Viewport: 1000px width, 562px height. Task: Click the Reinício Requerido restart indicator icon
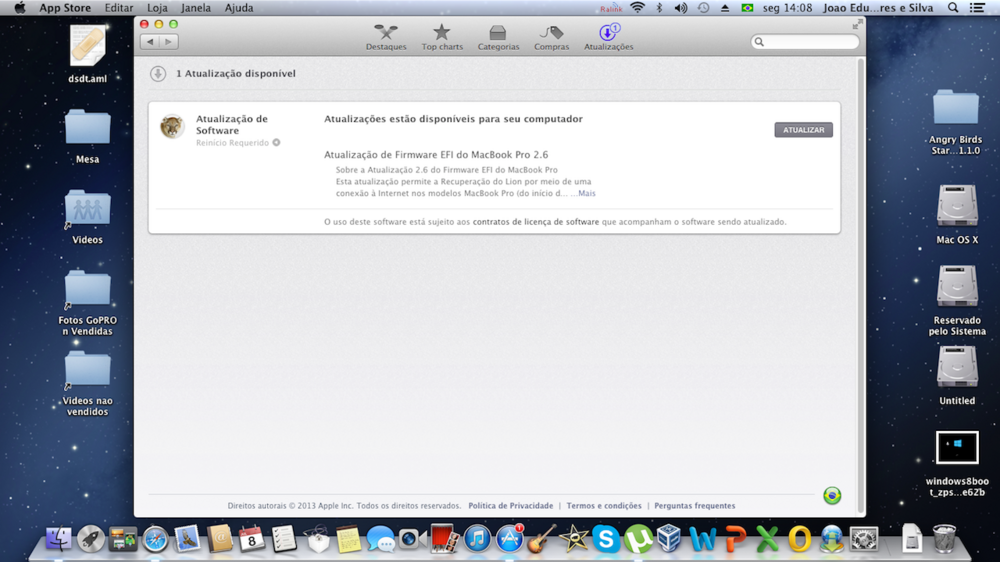[x=276, y=142]
